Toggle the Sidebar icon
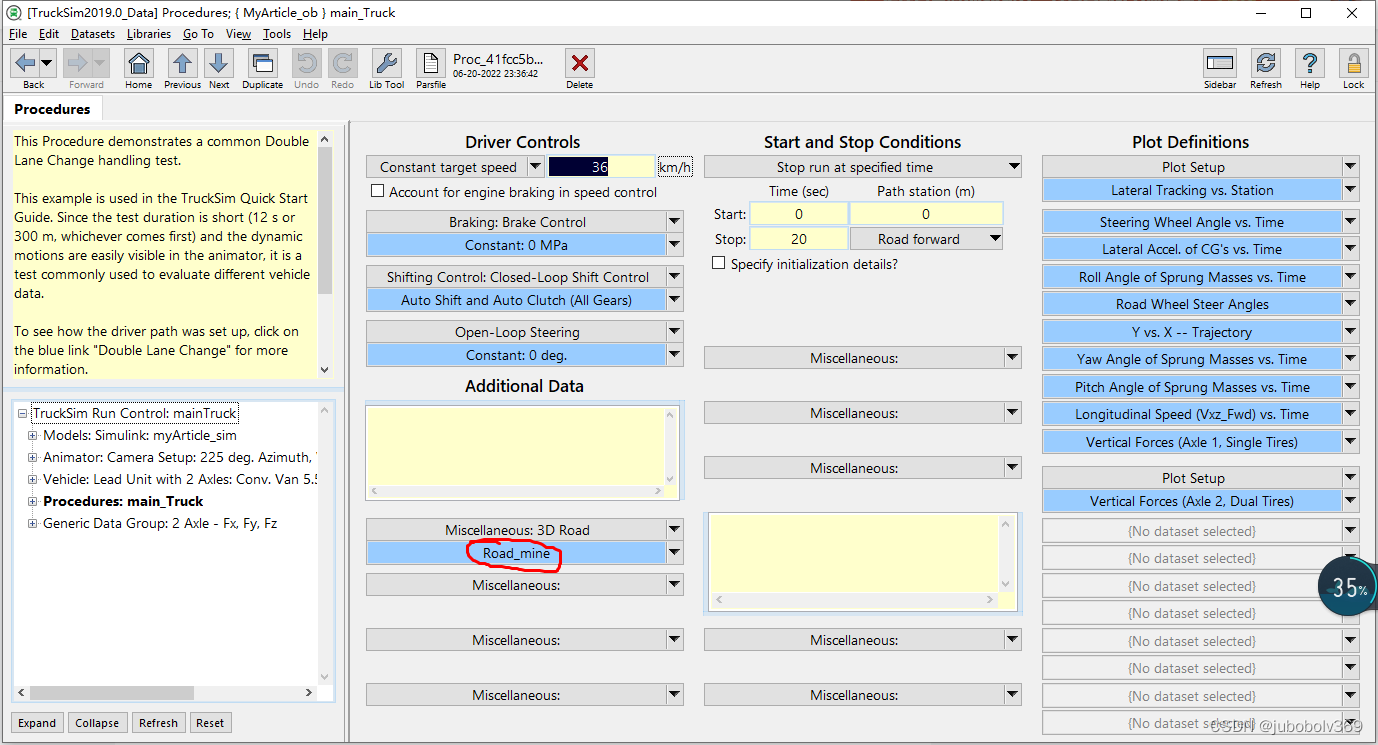 1220,63
